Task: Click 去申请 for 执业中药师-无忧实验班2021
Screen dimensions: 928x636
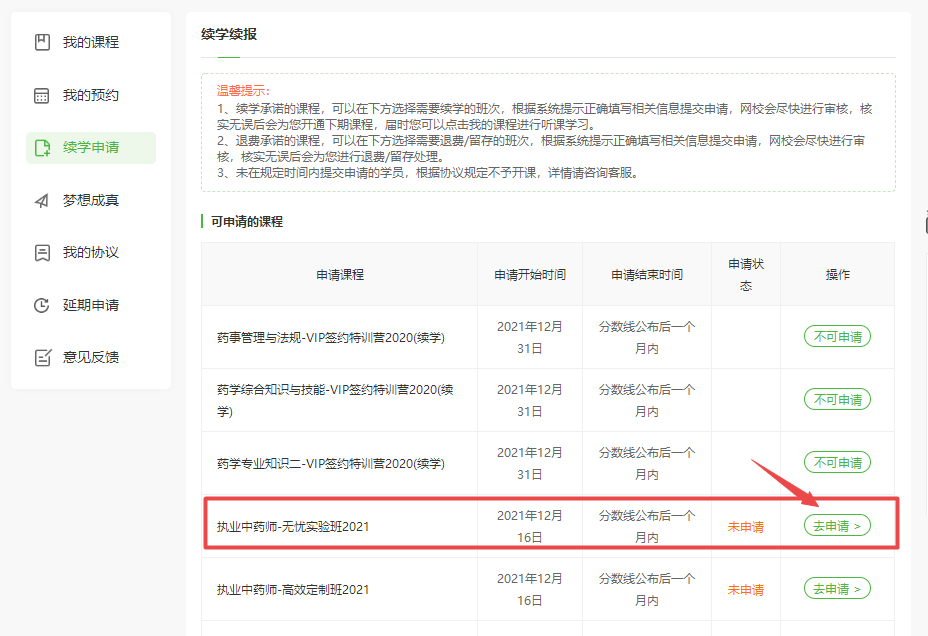Action: point(837,526)
